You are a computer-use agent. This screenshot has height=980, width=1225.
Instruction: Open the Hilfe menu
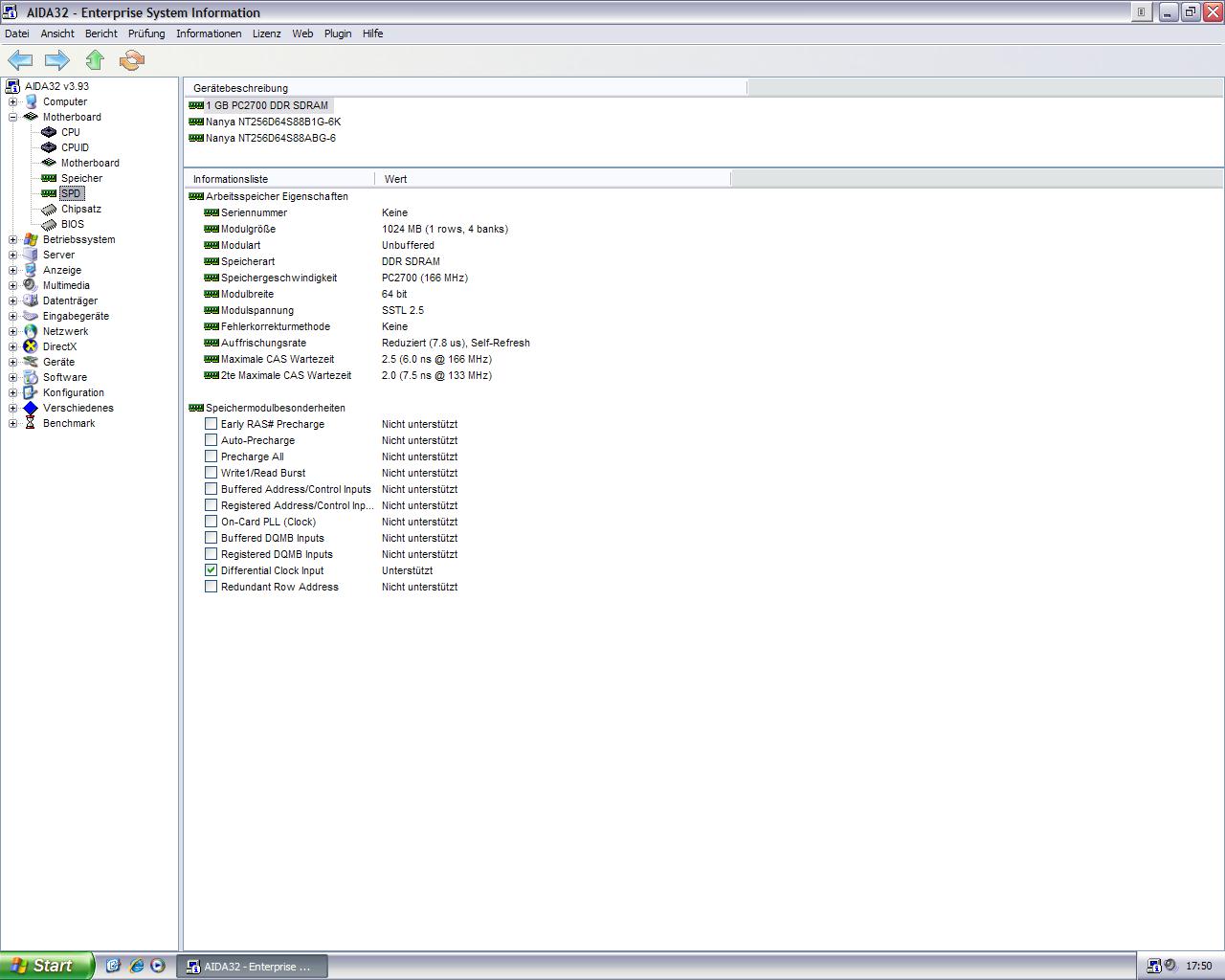point(373,33)
